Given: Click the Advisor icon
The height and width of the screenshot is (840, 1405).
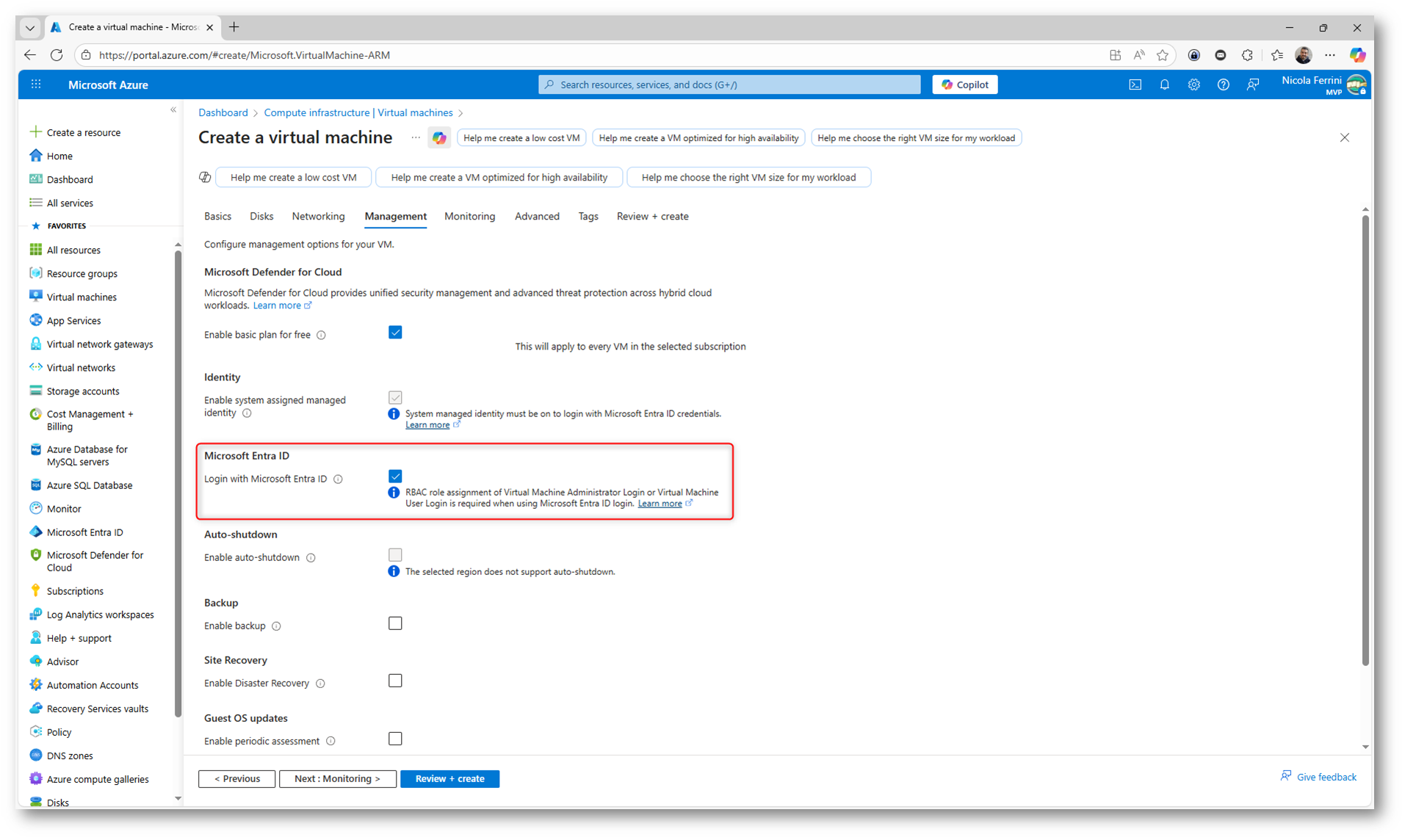Looking at the screenshot, I should click(x=35, y=661).
